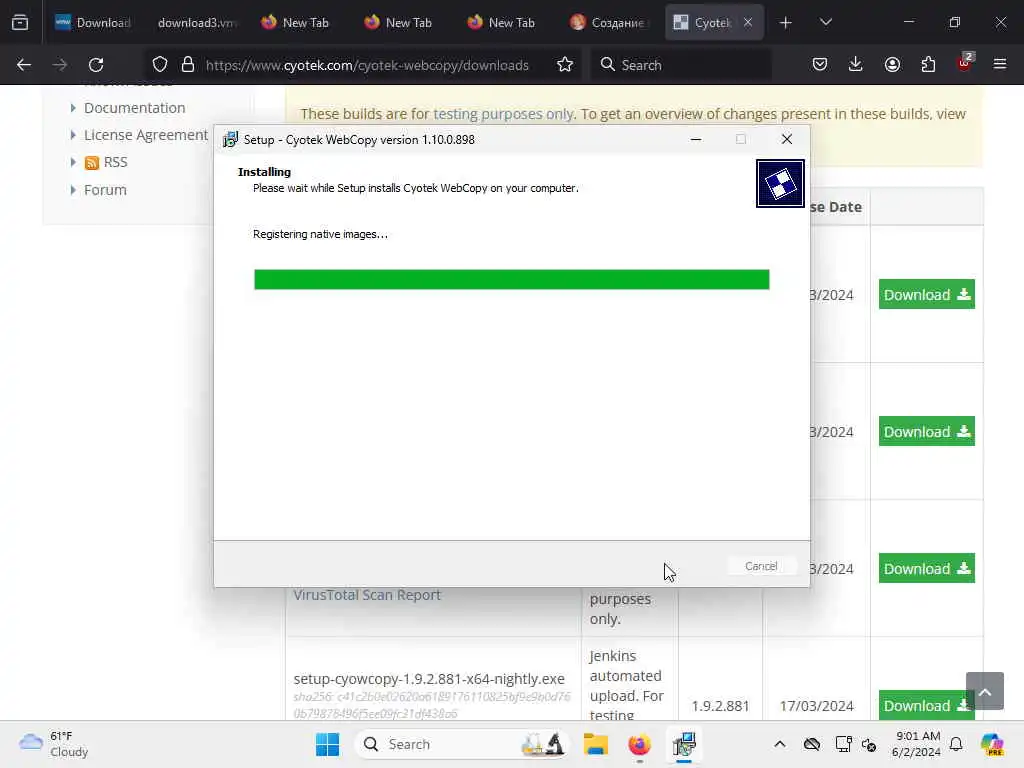This screenshot has height=768, width=1024.
Task: Open the Firefox account profile icon
Action: pyautogui.click(x=892, y=65)
